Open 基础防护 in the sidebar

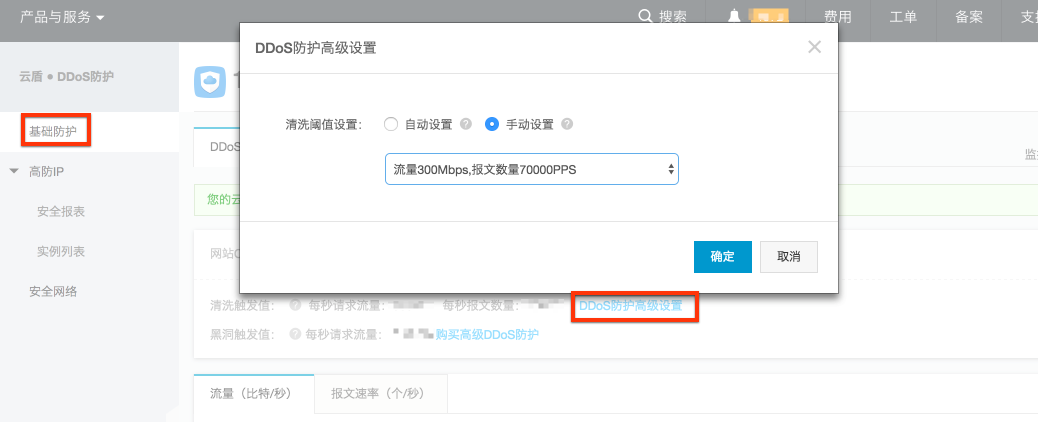pyautogui.click(x=54, y=131)
